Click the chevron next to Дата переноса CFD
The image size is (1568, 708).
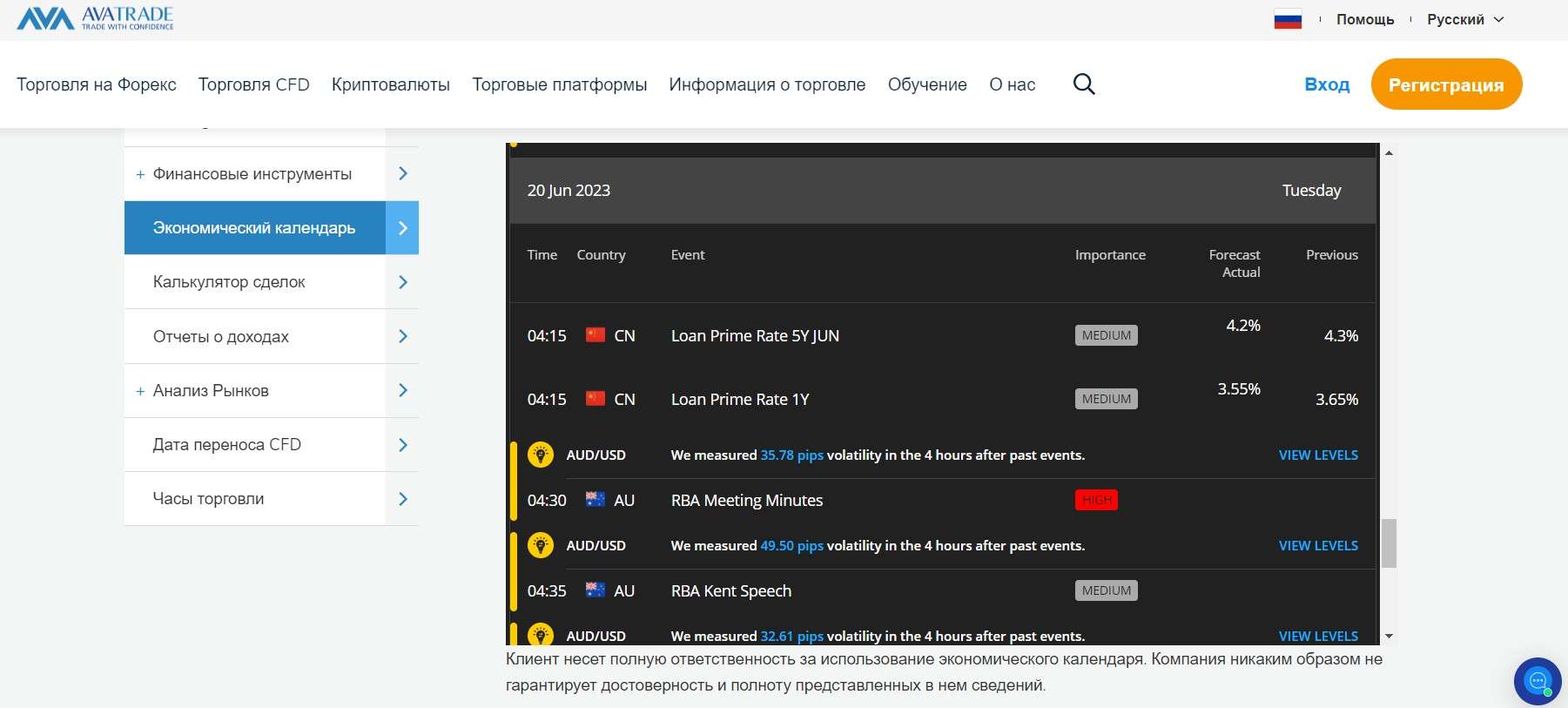pyautogui.click(x=402, y=445)
